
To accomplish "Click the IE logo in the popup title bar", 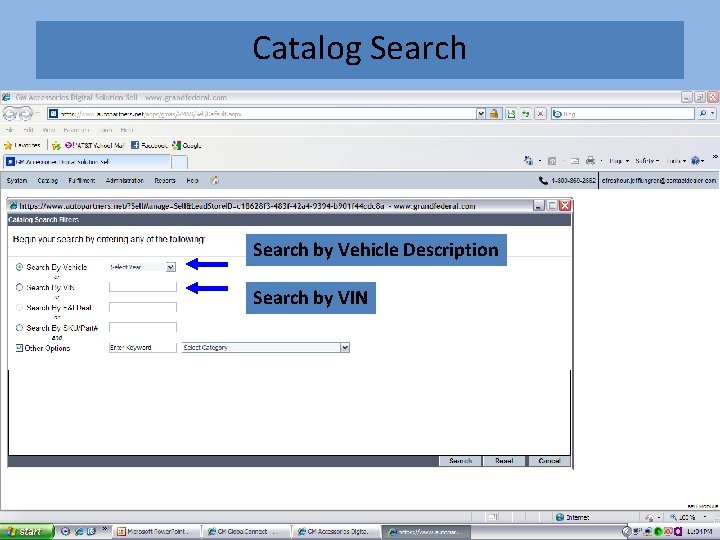I will click(x=13, y=206).
